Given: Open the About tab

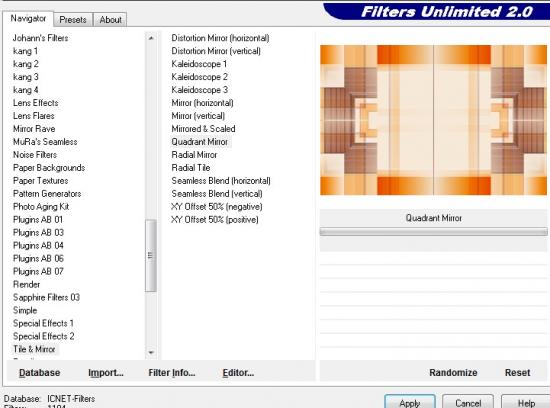Looking at the screenshot, I should coord(110,20).
